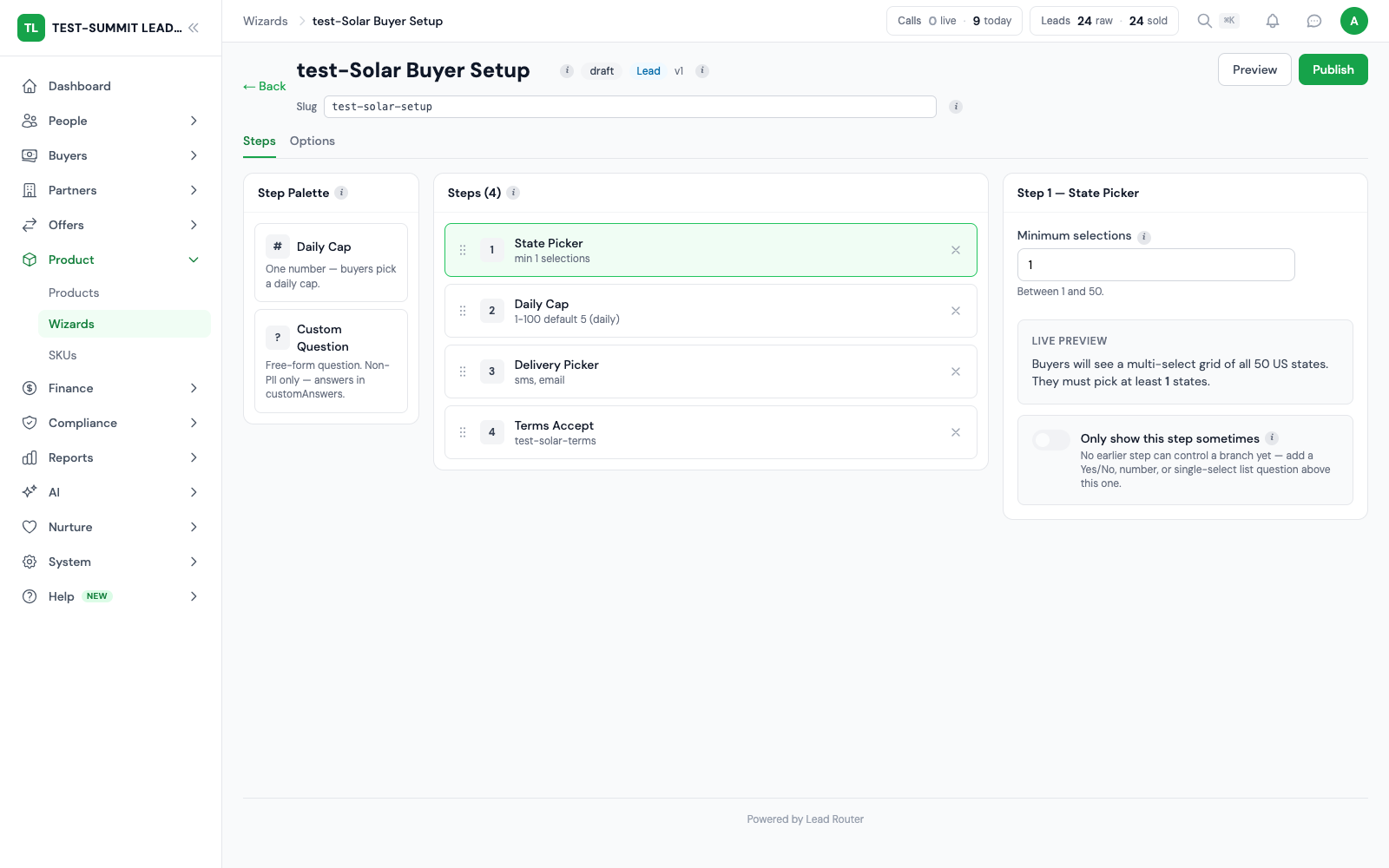Click Minimum selections info icon

[1144, 237]
